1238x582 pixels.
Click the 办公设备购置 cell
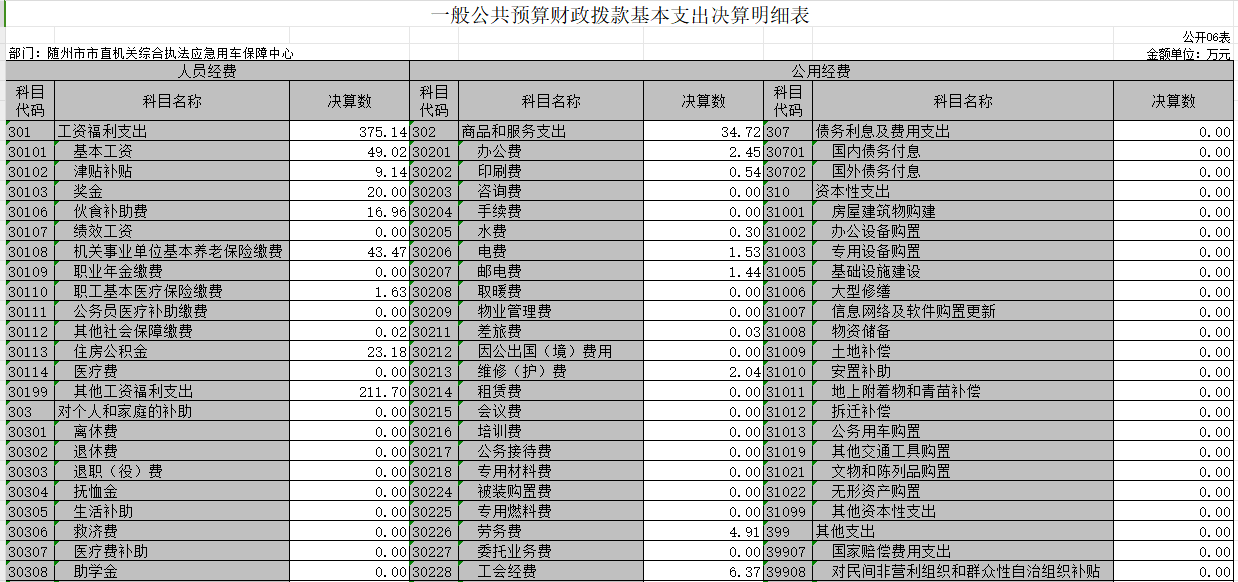(x=963, y=231)
